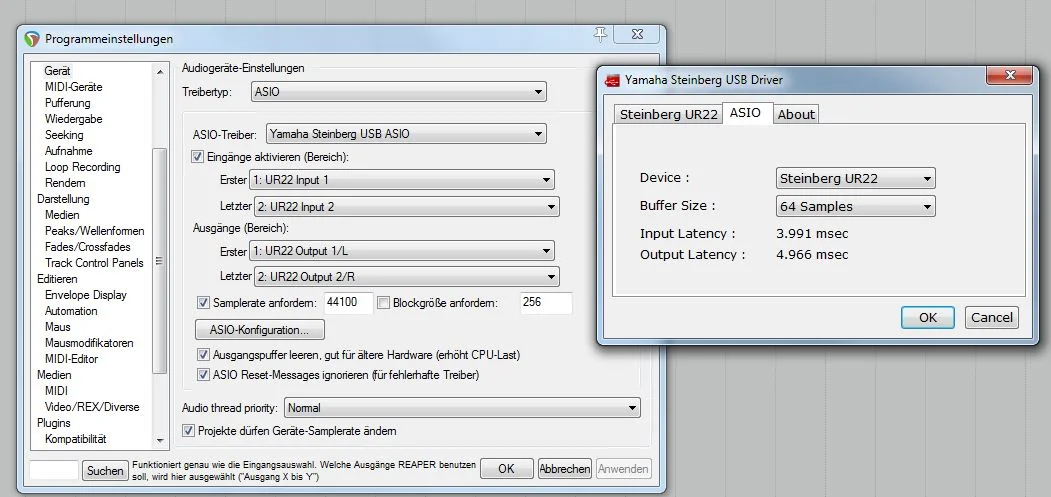1051x497 pixels.
Task: Select Envelope Display in the settings tree
Action: [x=86, y=295]
